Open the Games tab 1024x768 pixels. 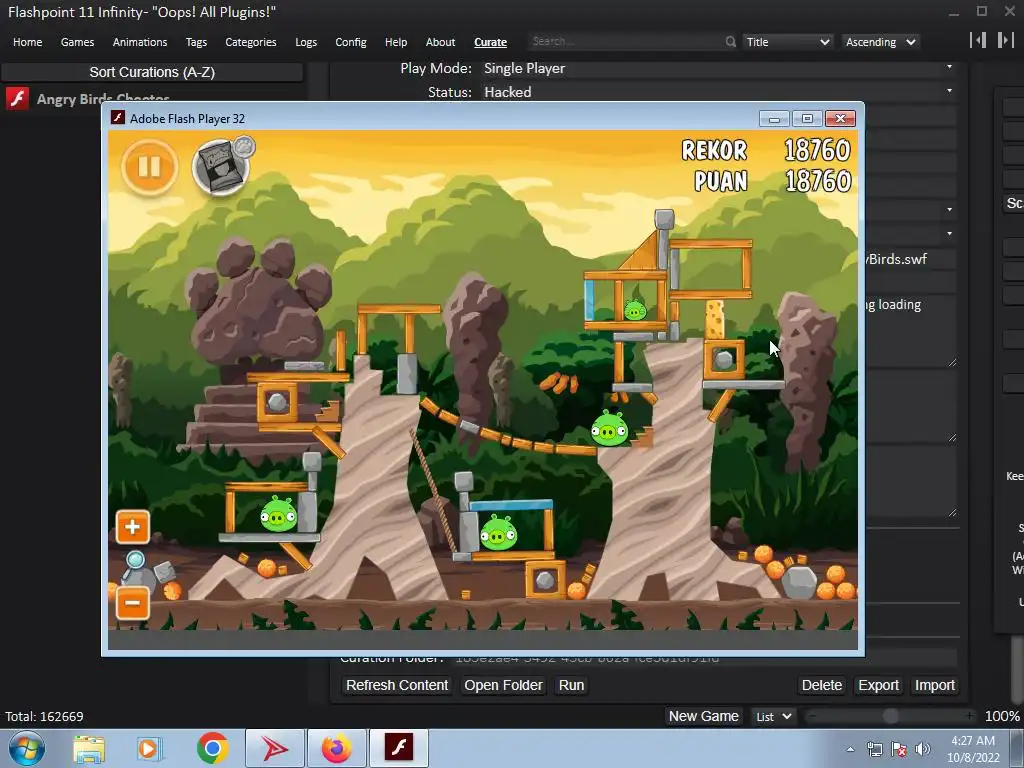[x=77, y=42]
